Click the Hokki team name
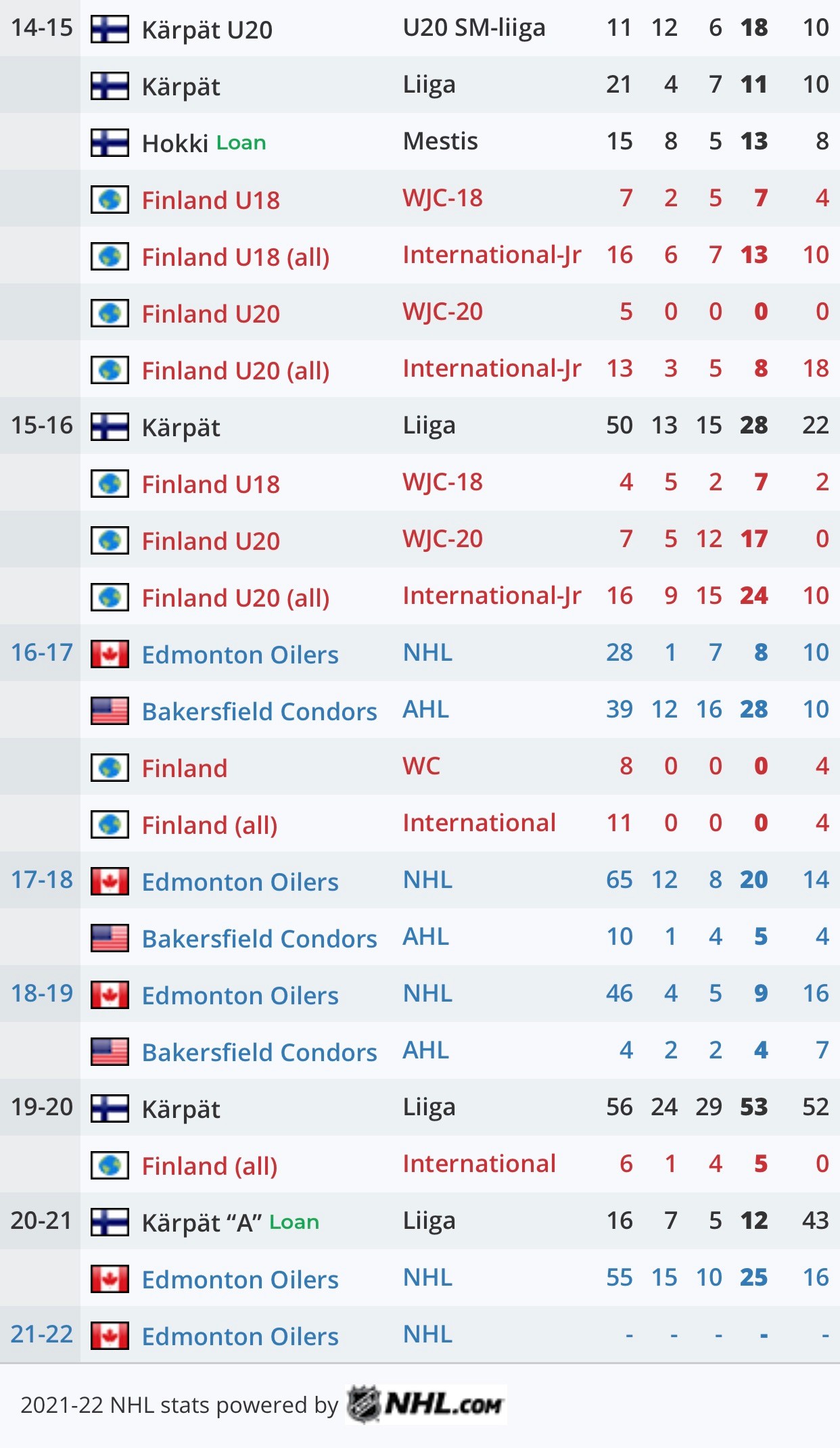 pyautogui.click(x=174, y=143)
